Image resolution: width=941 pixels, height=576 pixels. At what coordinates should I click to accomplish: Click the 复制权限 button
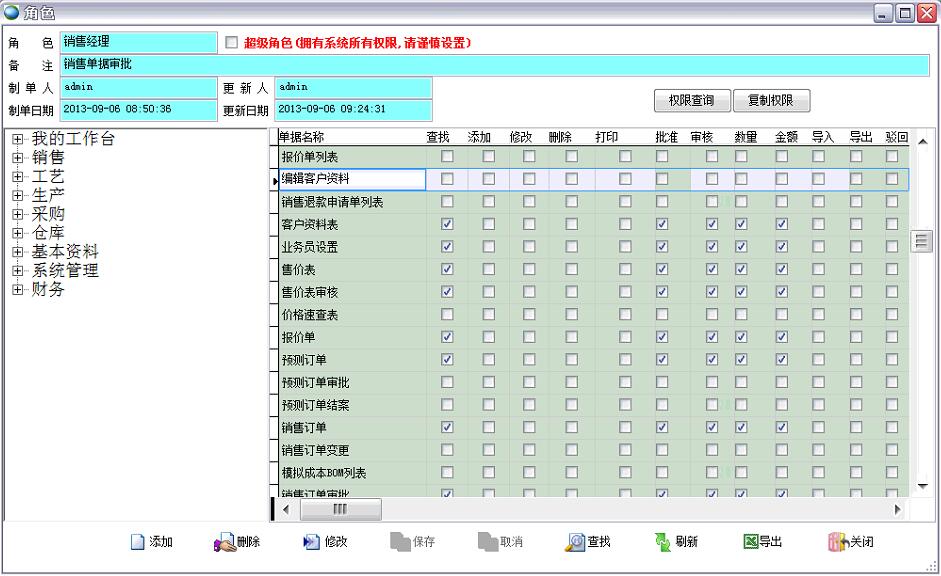tap(771, 101)
